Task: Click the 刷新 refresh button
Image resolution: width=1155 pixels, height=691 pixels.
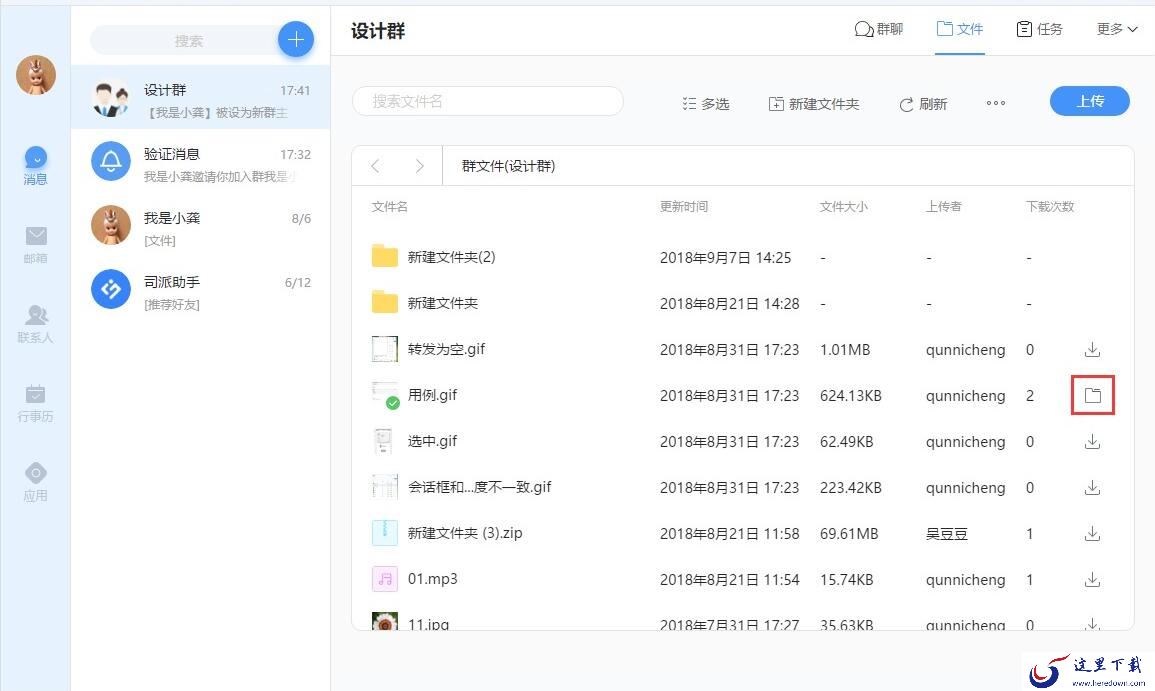Action: click(922, 104)
